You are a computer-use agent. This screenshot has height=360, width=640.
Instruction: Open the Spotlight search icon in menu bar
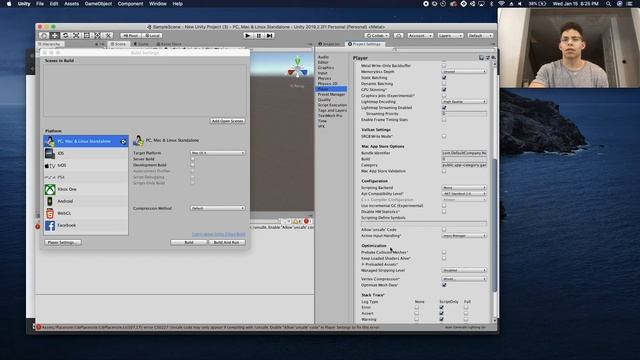608,4
